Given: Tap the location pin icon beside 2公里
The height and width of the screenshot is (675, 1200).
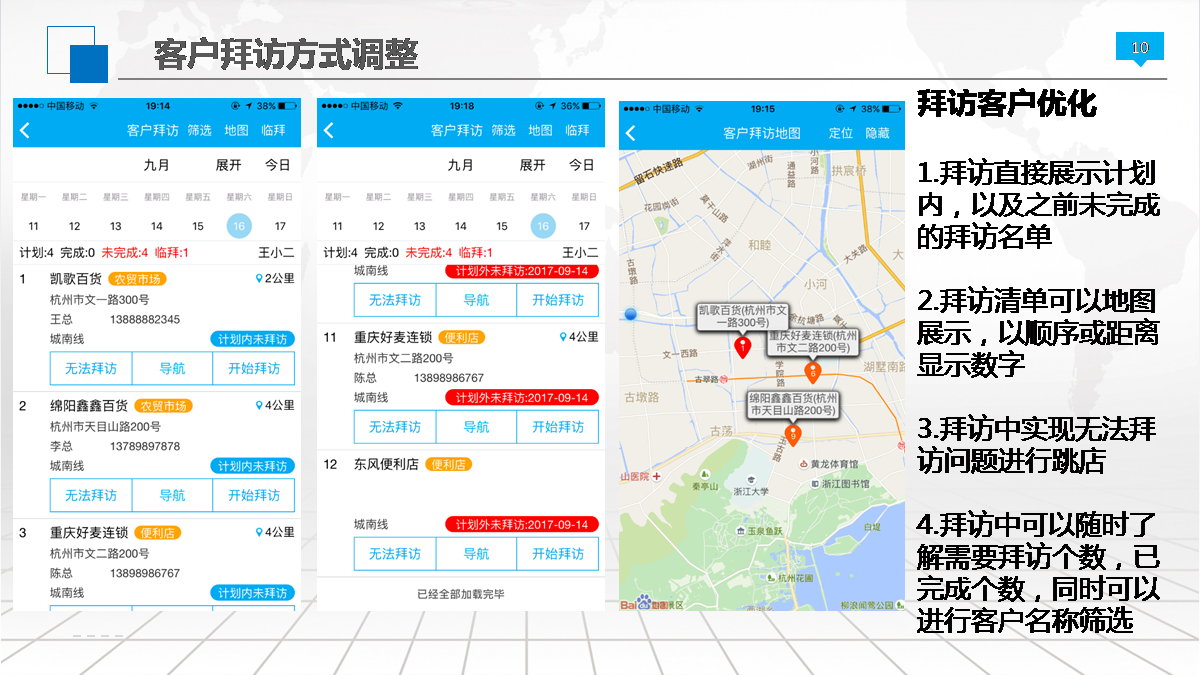Looking at the screenshot, I should (259, 279).
